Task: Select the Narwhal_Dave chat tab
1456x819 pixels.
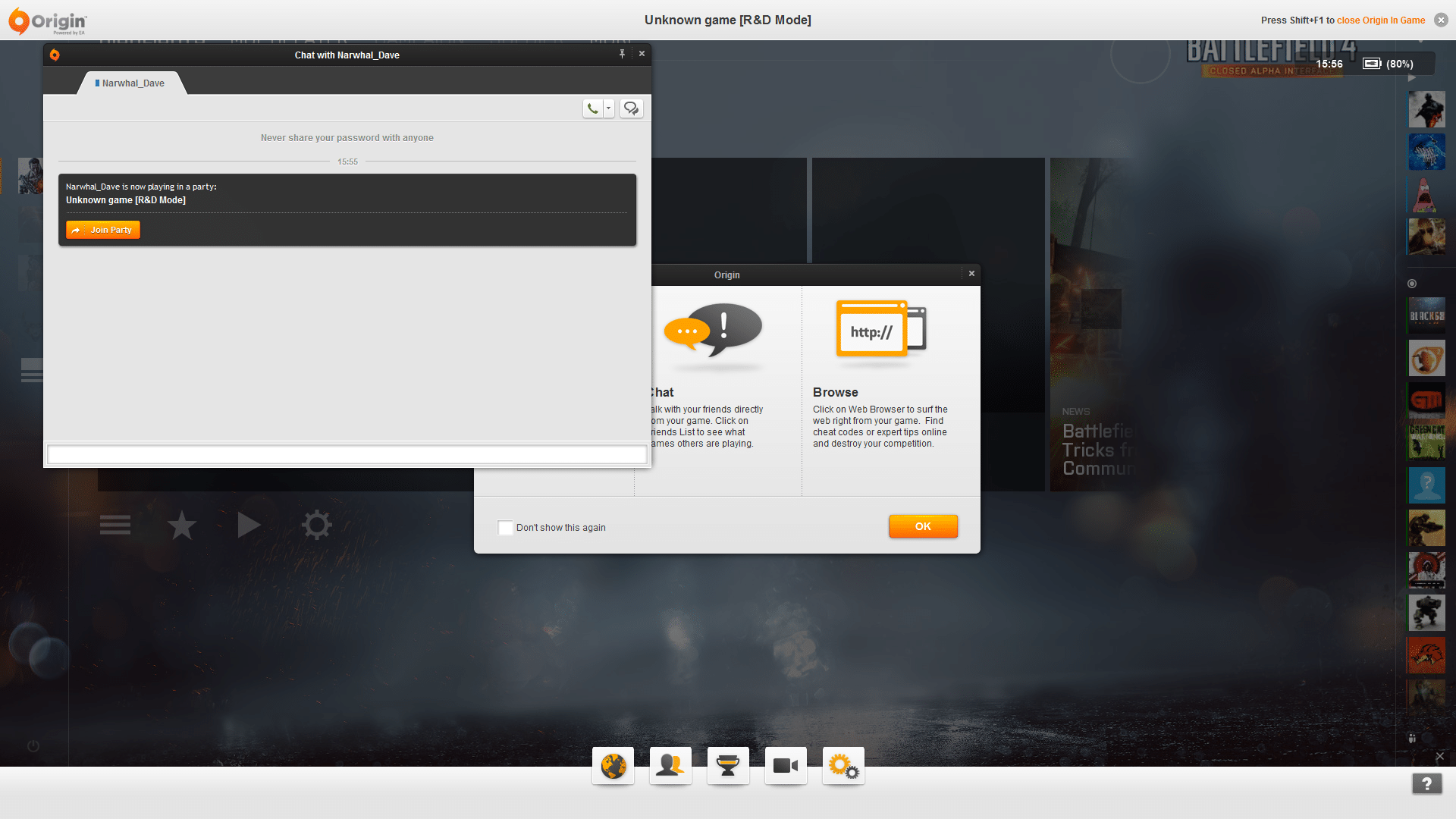Action: point(133,83)
